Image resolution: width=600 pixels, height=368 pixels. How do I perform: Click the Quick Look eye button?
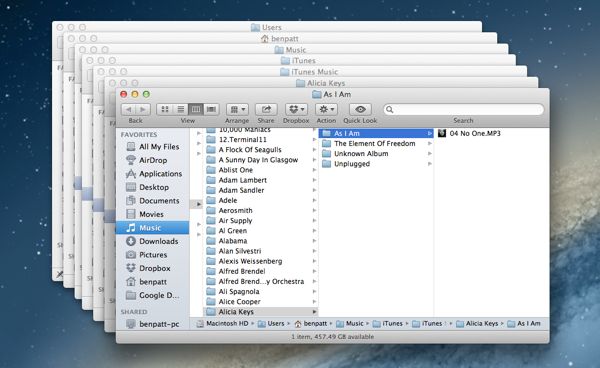tap(360, 109)
